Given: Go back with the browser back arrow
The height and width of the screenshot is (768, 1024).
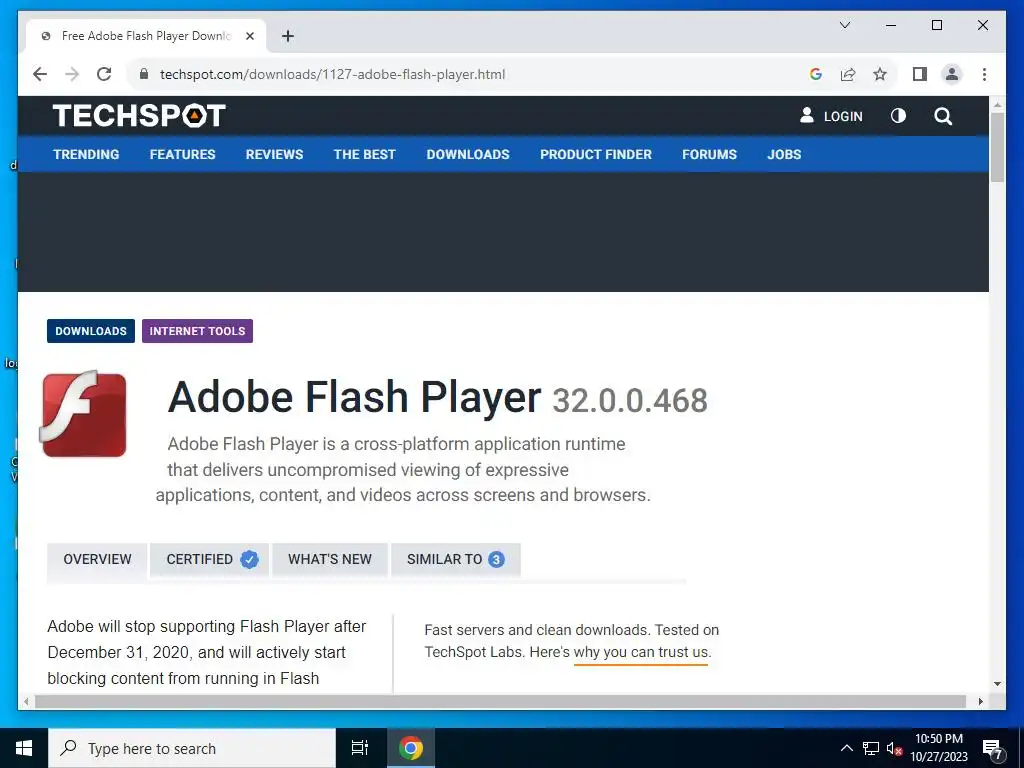Looking at the screenshot, I should point(40,74).
